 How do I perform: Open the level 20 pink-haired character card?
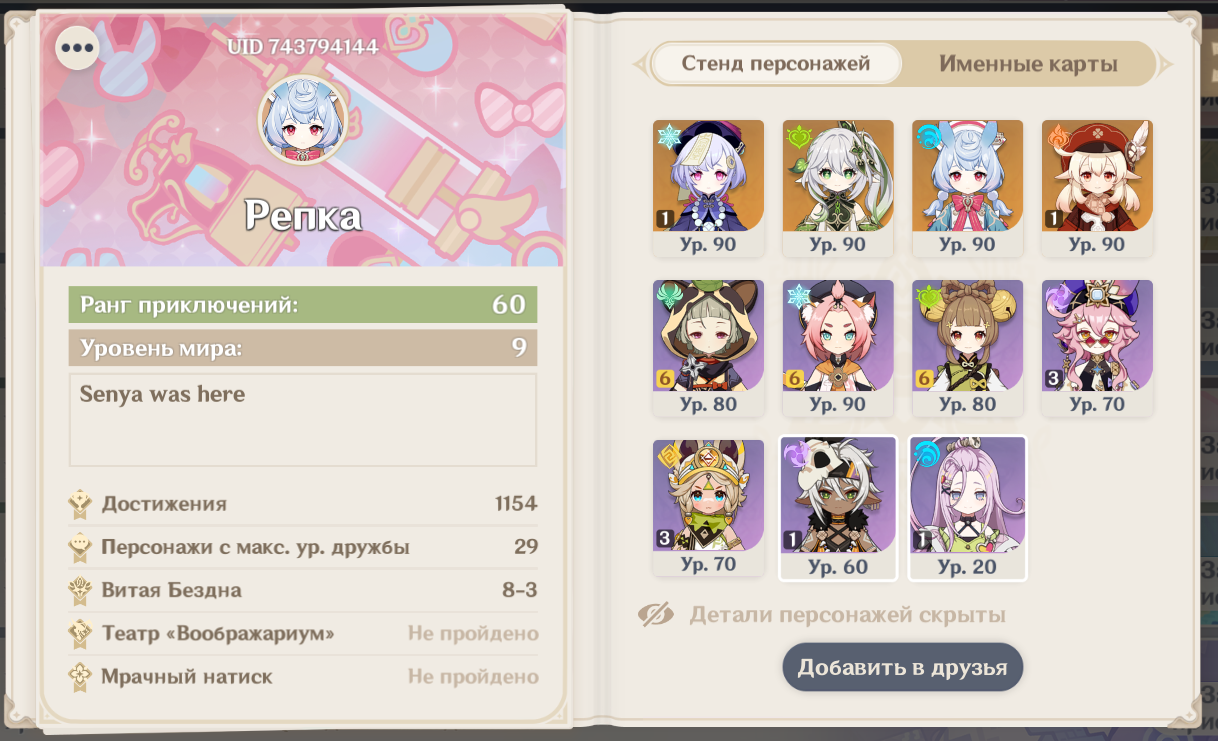(x=967, y=508)
